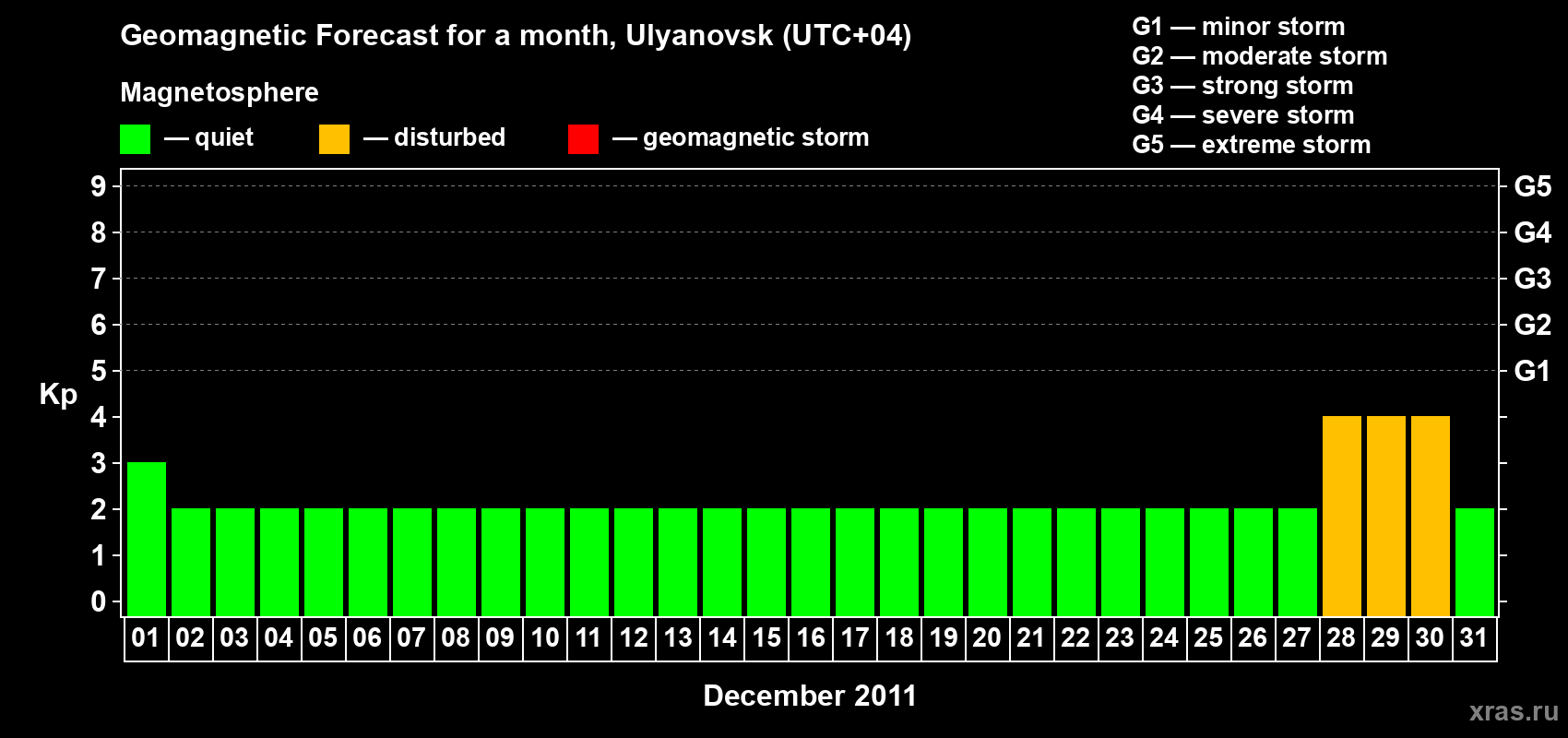Click the Kp axis title
Viewport: 1568px width, 738px height.
pyautogui.click(x=58, y=395)
